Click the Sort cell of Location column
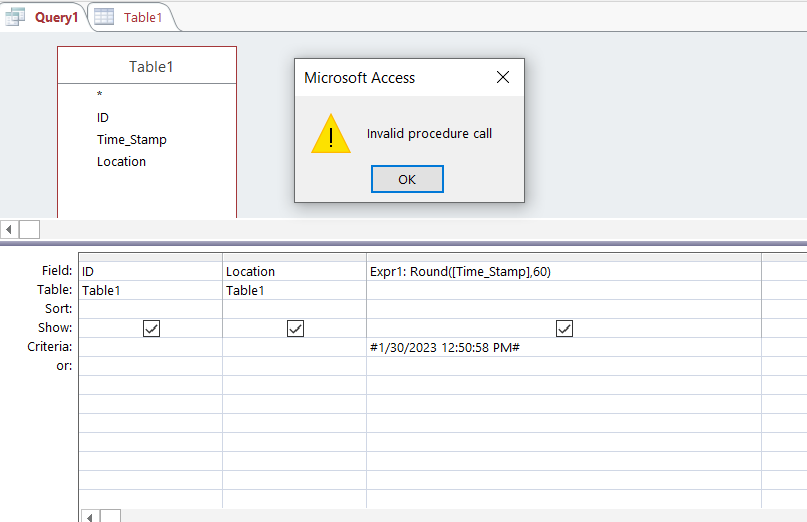This screenshot has height=522, width=807. [x=295, y=309]
